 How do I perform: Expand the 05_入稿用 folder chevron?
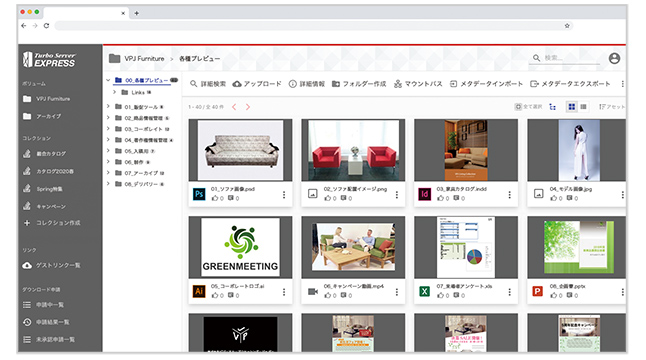point(108,151)
